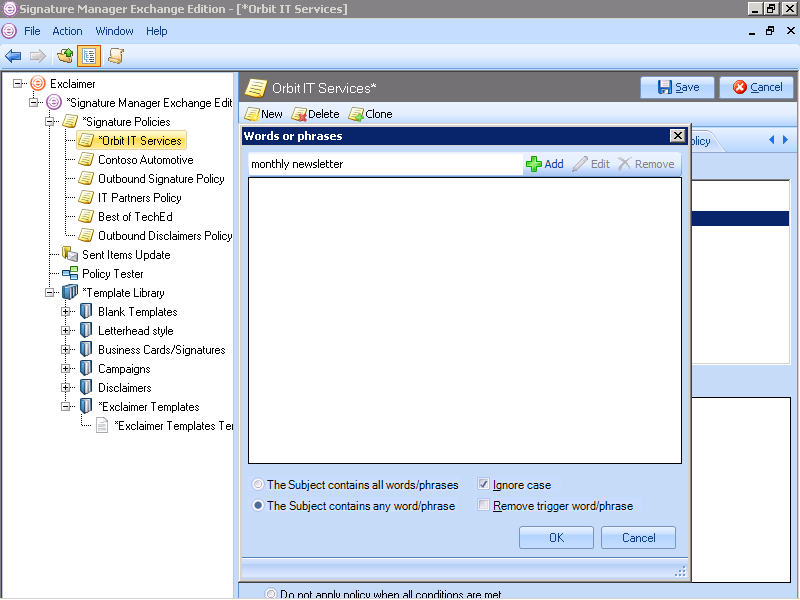Click the Campaigns library icon

[86, 368]
